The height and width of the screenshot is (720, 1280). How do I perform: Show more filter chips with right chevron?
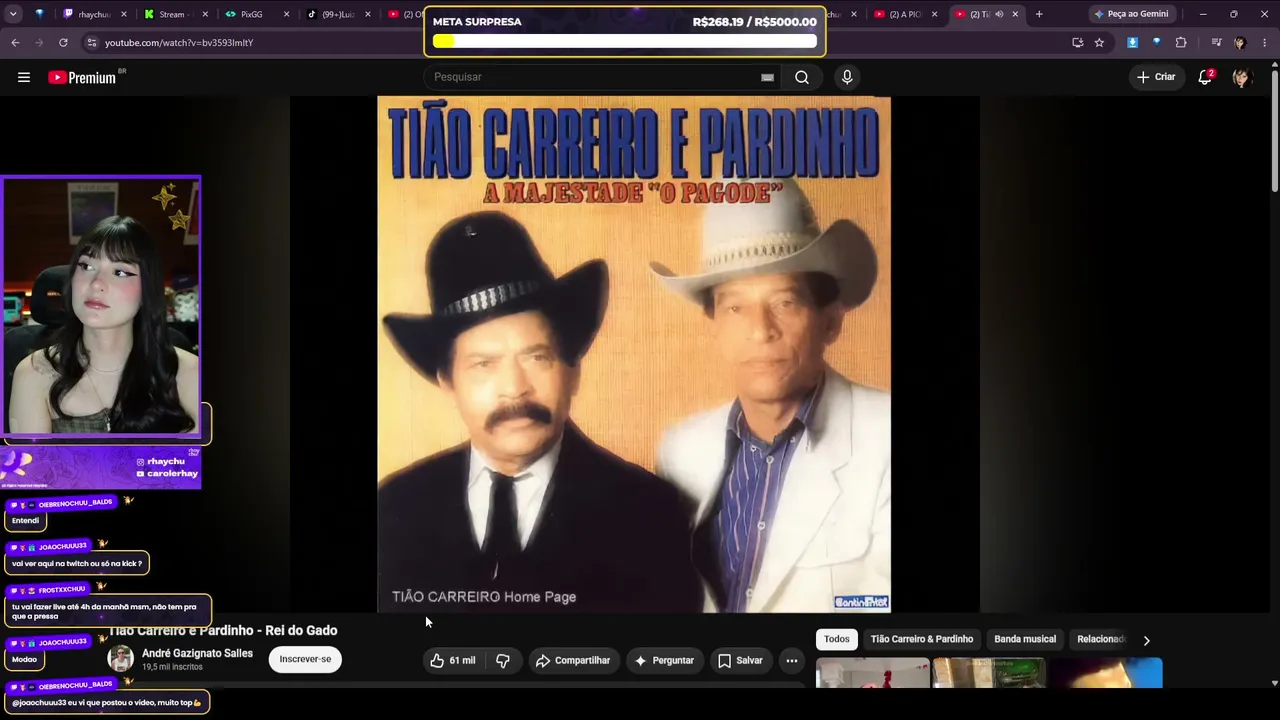(1147, 640)
